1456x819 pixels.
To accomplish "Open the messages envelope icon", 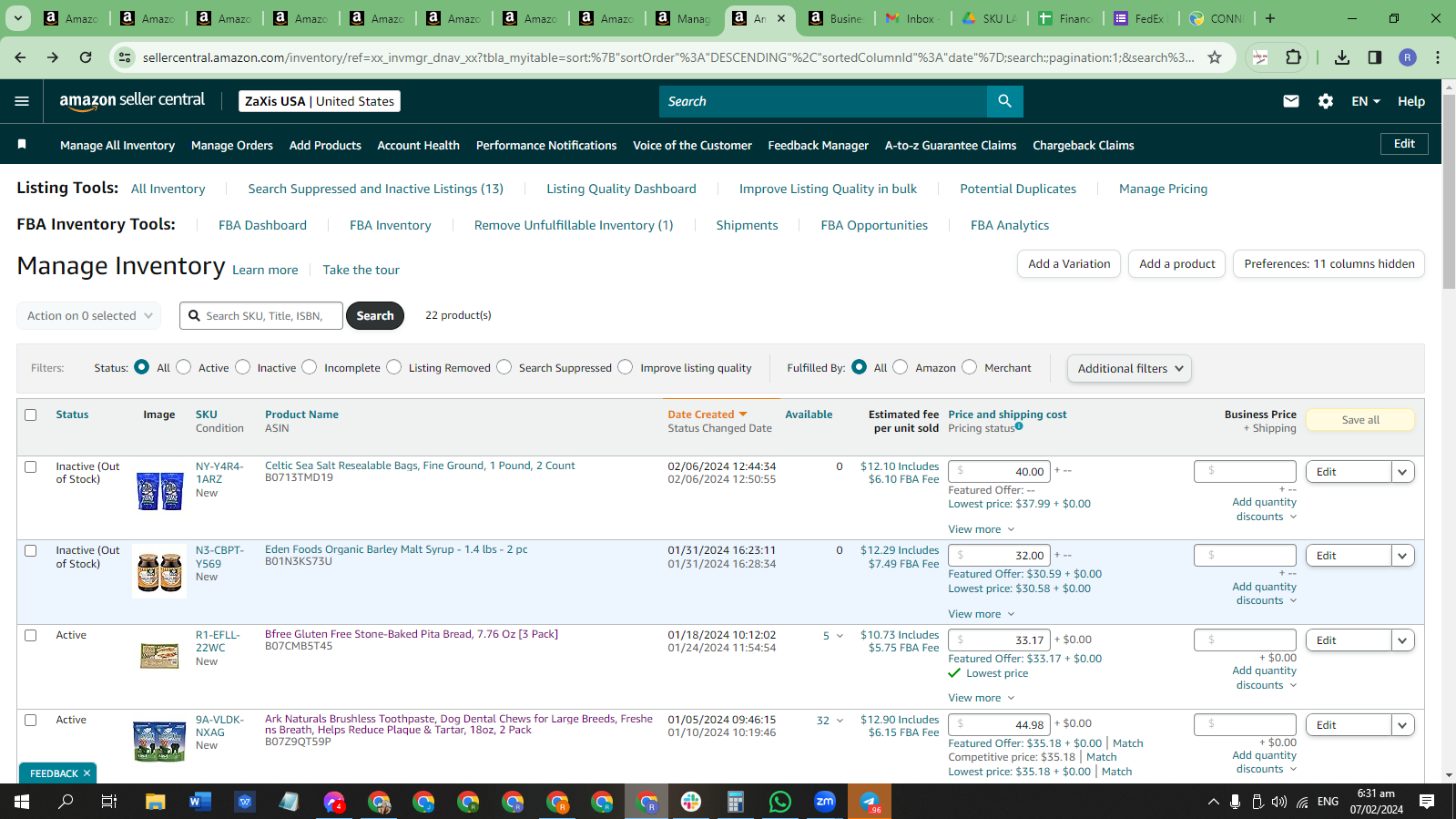I will (1291, 101).
